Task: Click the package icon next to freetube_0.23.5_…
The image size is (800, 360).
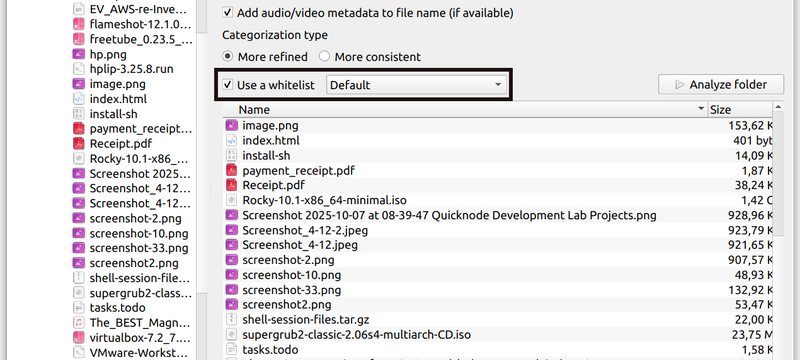Action: coord(79,39)
